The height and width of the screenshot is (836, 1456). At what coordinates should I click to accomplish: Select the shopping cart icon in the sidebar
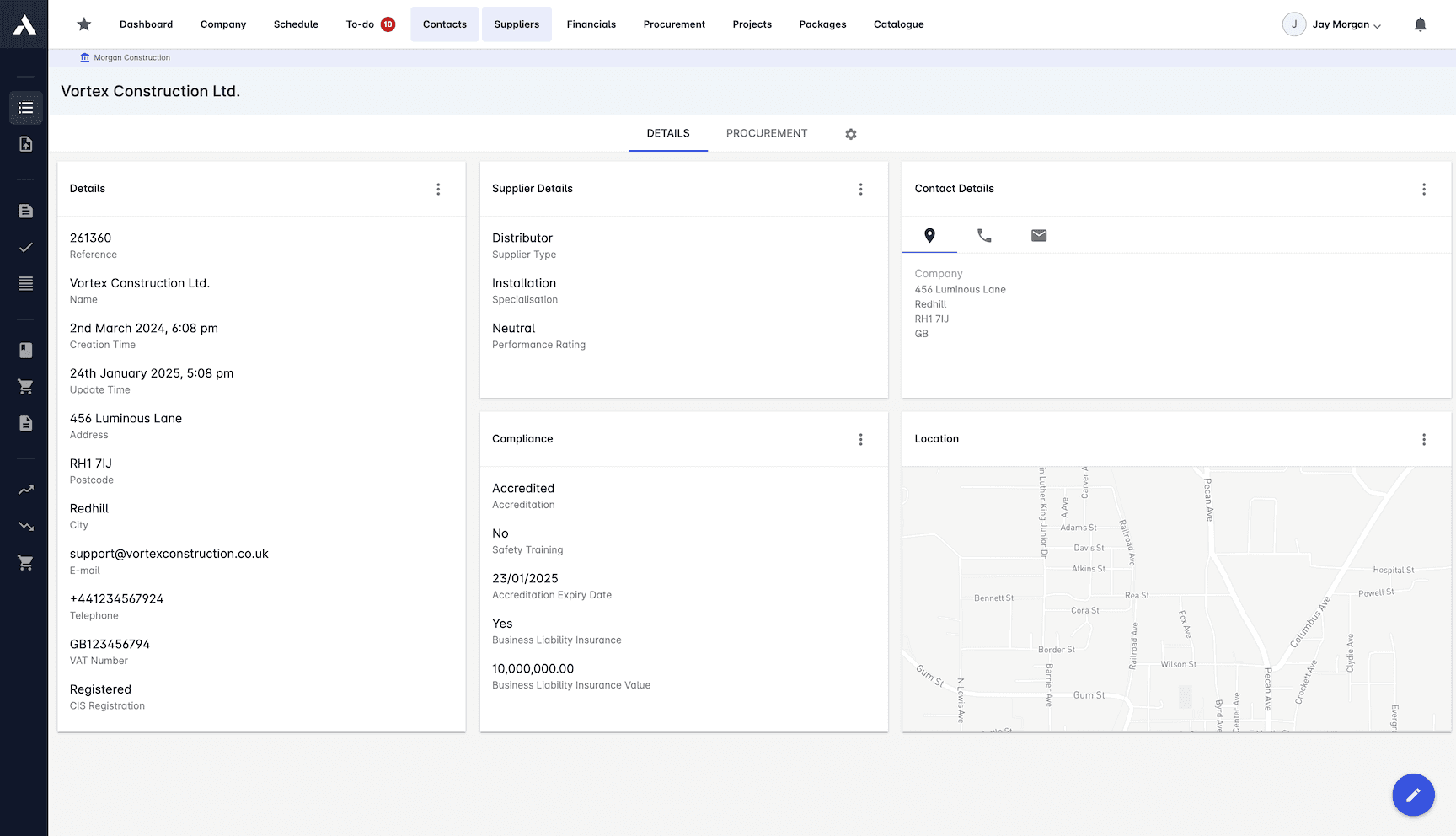coord(25,386)
